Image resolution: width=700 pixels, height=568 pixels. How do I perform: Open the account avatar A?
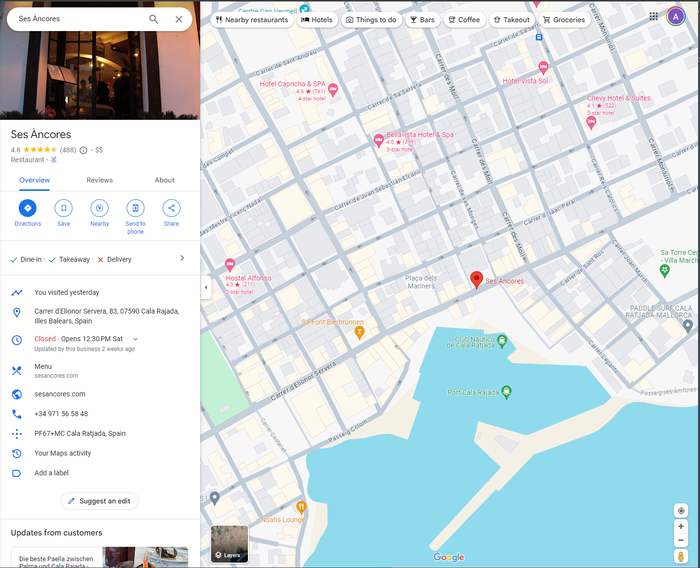(x=675, y=17)
